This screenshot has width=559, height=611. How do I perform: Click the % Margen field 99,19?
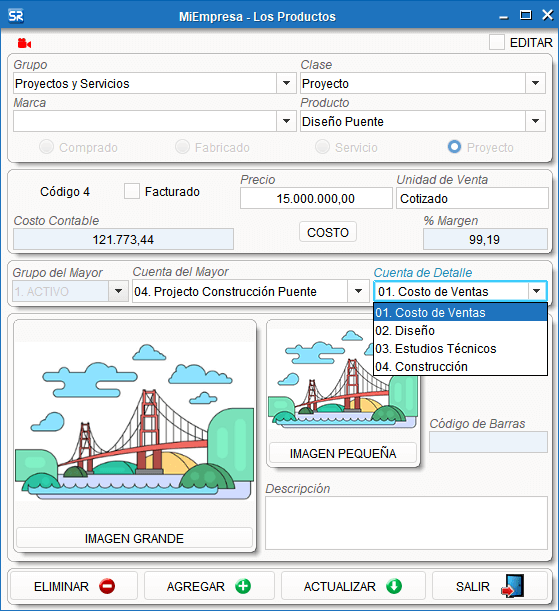coord(485,239)
